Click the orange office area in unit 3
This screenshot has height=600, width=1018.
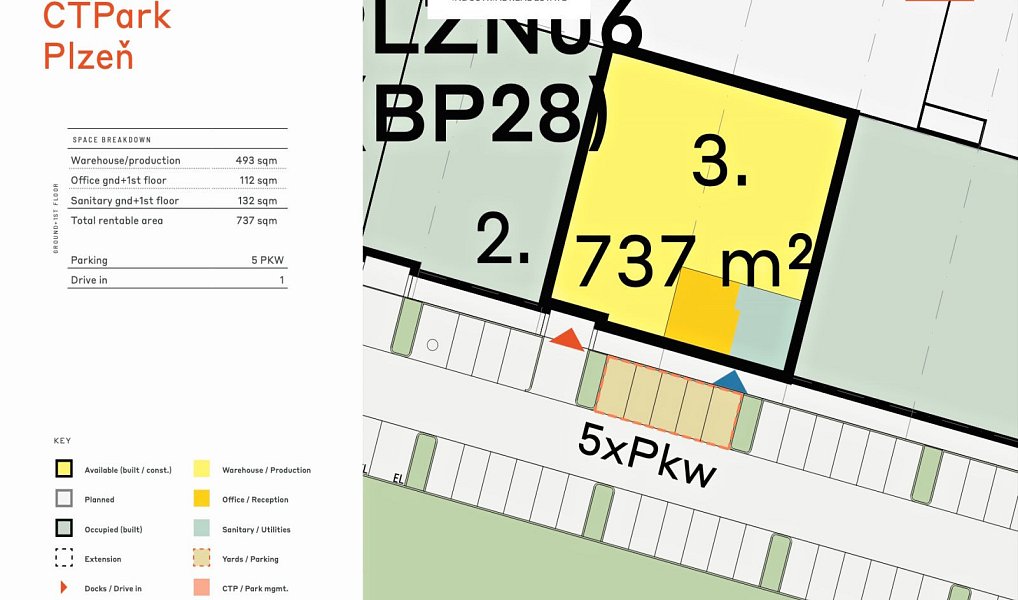702,311
